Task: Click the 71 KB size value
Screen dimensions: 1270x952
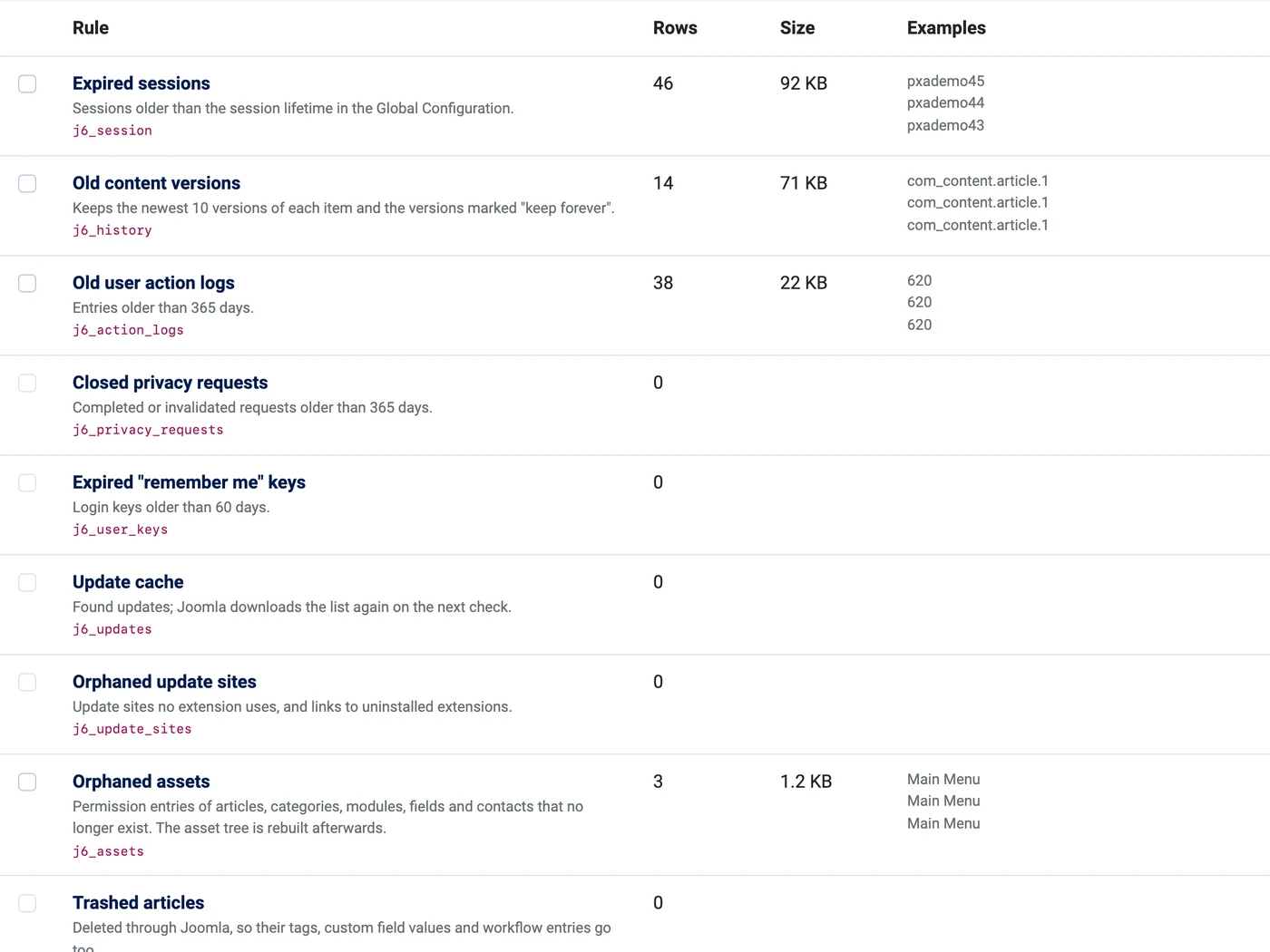Action: 804,183
